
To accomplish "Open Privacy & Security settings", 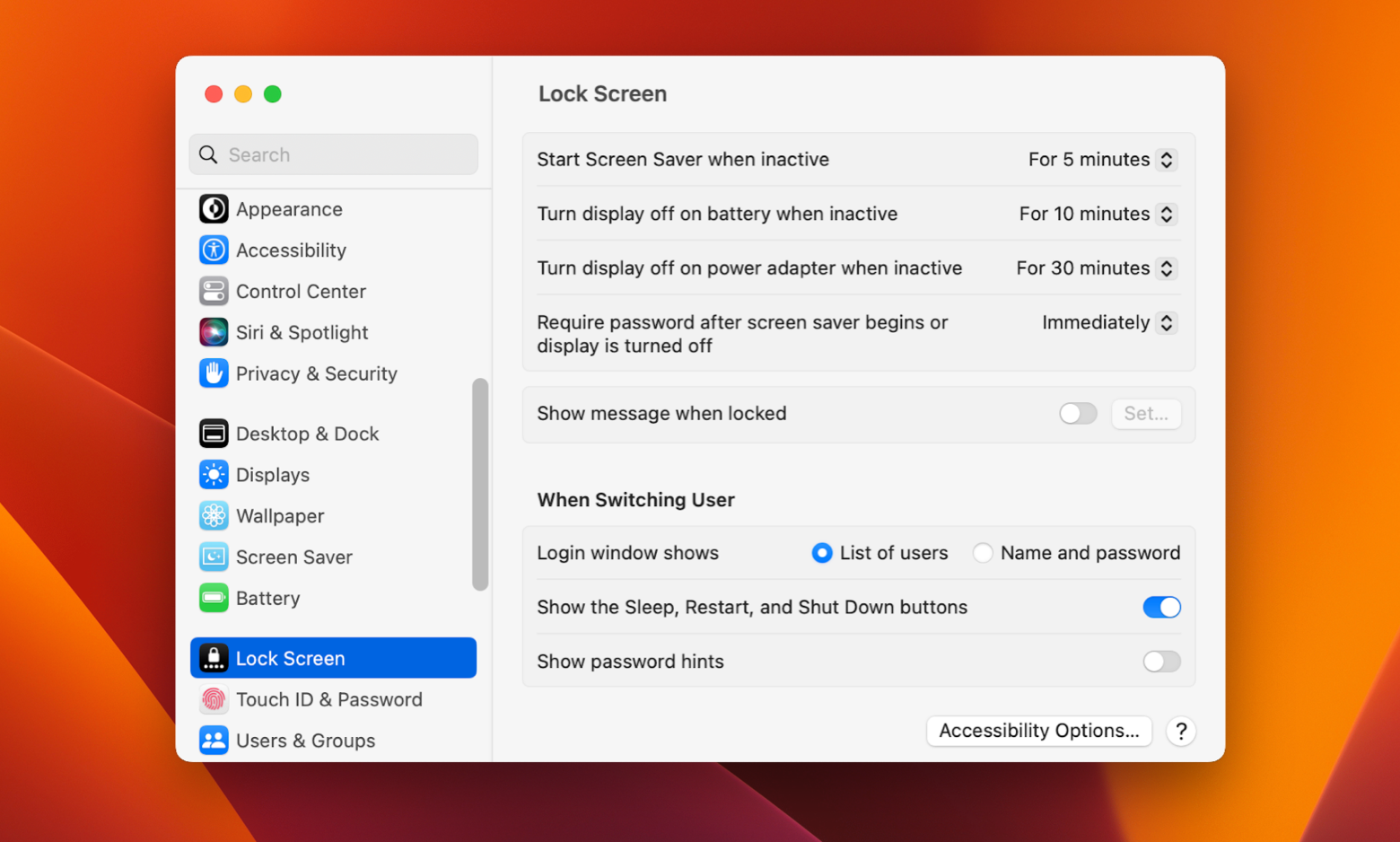I will pos(214,373).
